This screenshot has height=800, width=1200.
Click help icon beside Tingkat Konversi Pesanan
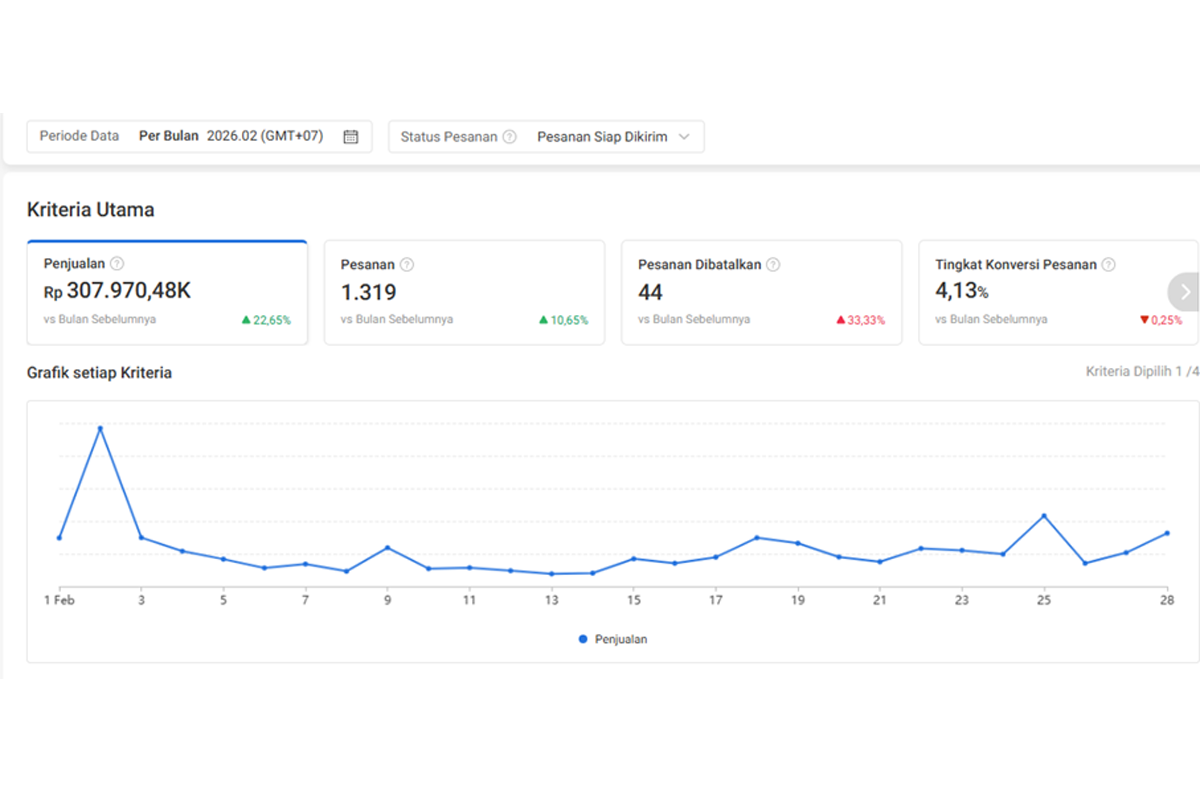(x=1108, y=265)
